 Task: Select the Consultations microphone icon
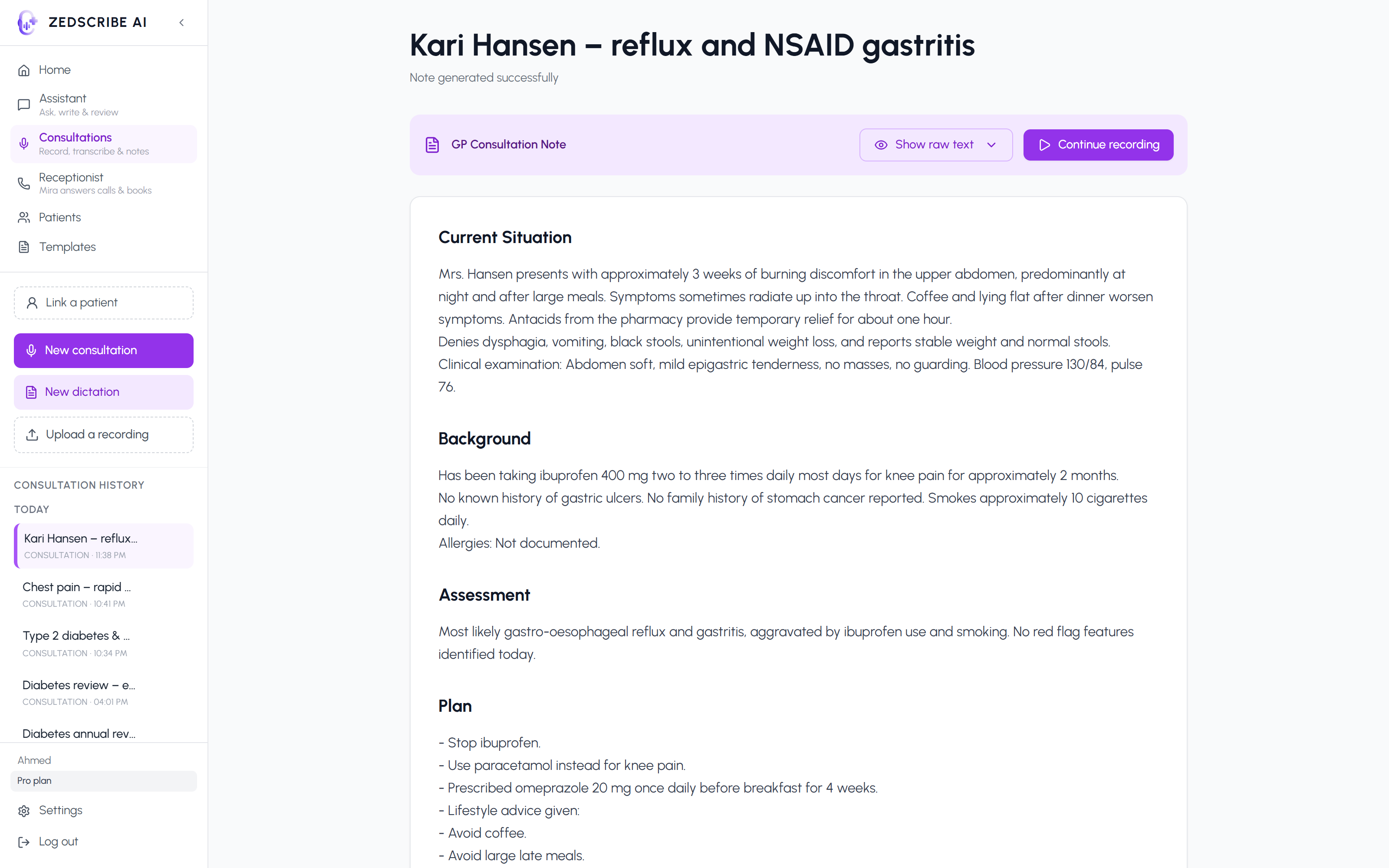point(23,144)
